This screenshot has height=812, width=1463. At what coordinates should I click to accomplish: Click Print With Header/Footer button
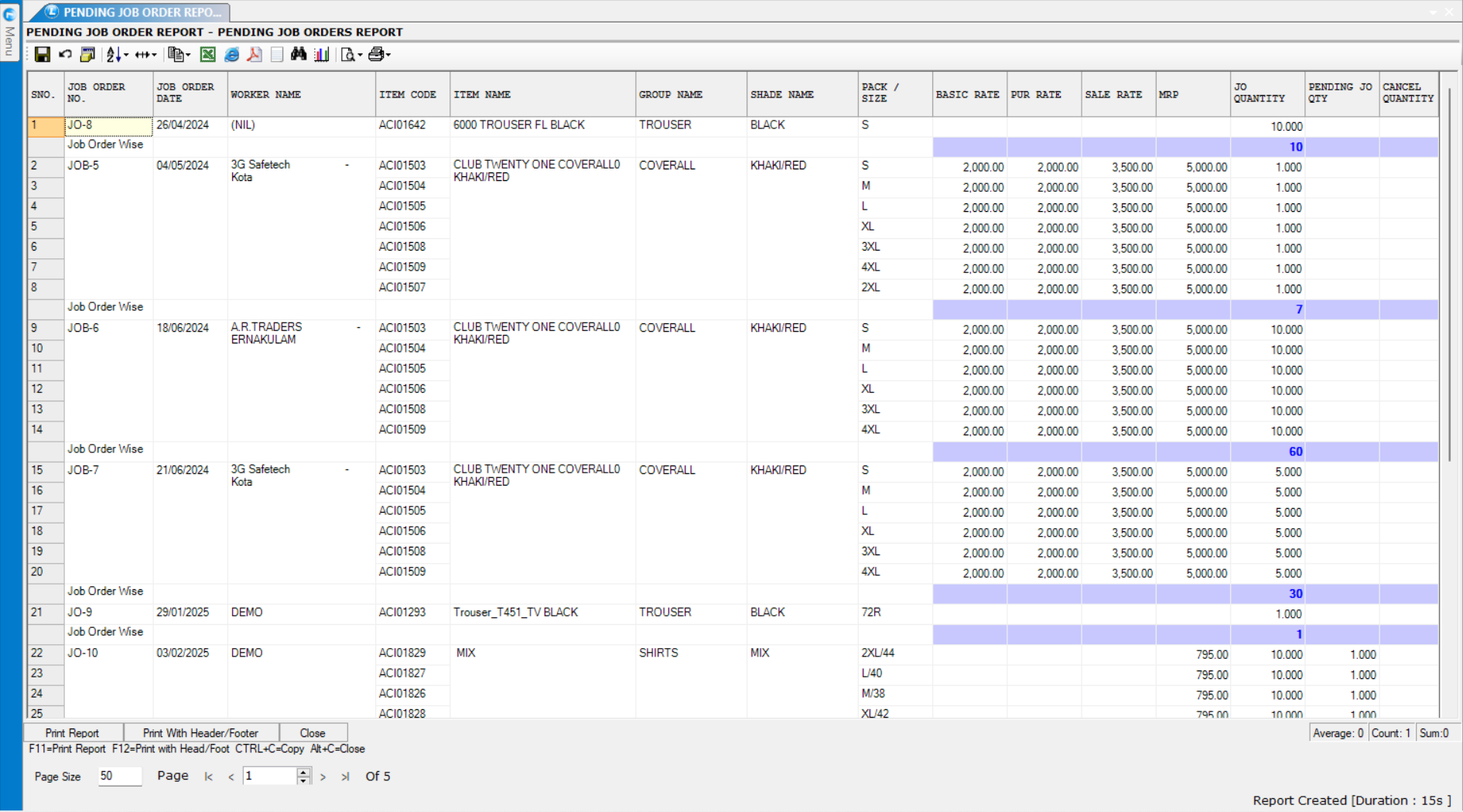tap(200, 732)
